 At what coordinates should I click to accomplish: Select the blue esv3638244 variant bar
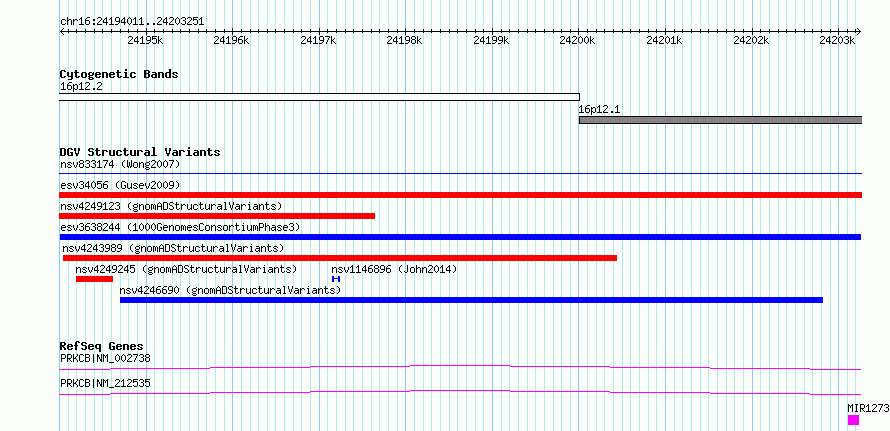point(461,237)
